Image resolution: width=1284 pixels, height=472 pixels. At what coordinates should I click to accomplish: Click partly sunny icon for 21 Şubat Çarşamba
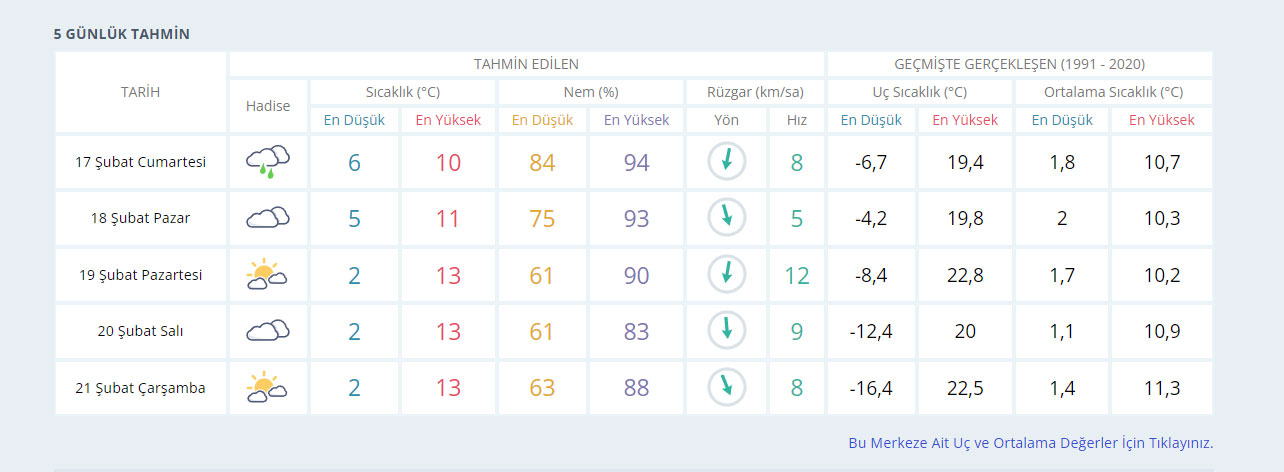pyautogui.click(x=267, y=388)
